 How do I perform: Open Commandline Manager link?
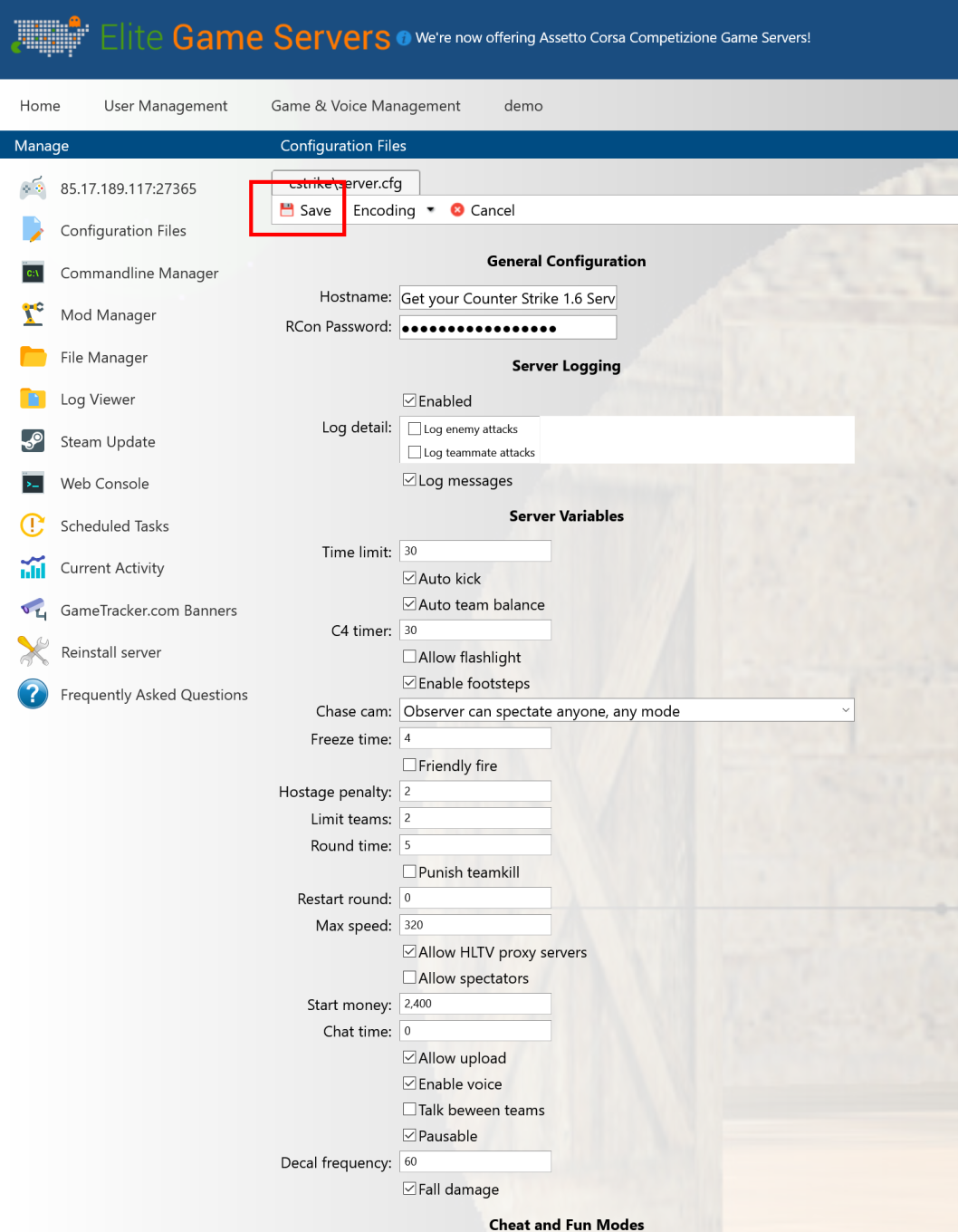click(139, 274)
